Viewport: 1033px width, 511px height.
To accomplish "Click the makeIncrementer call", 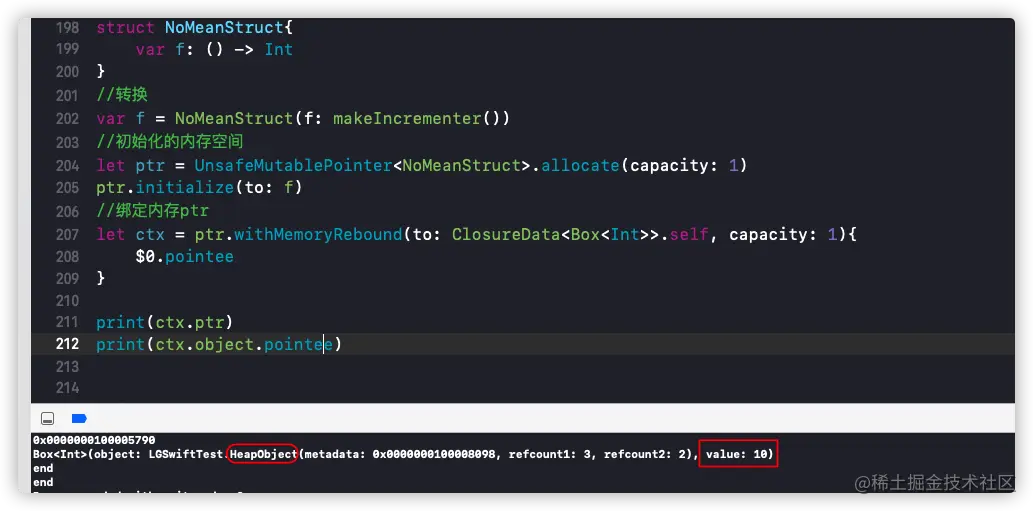I will pyautogui.click(x=421, y=119).
